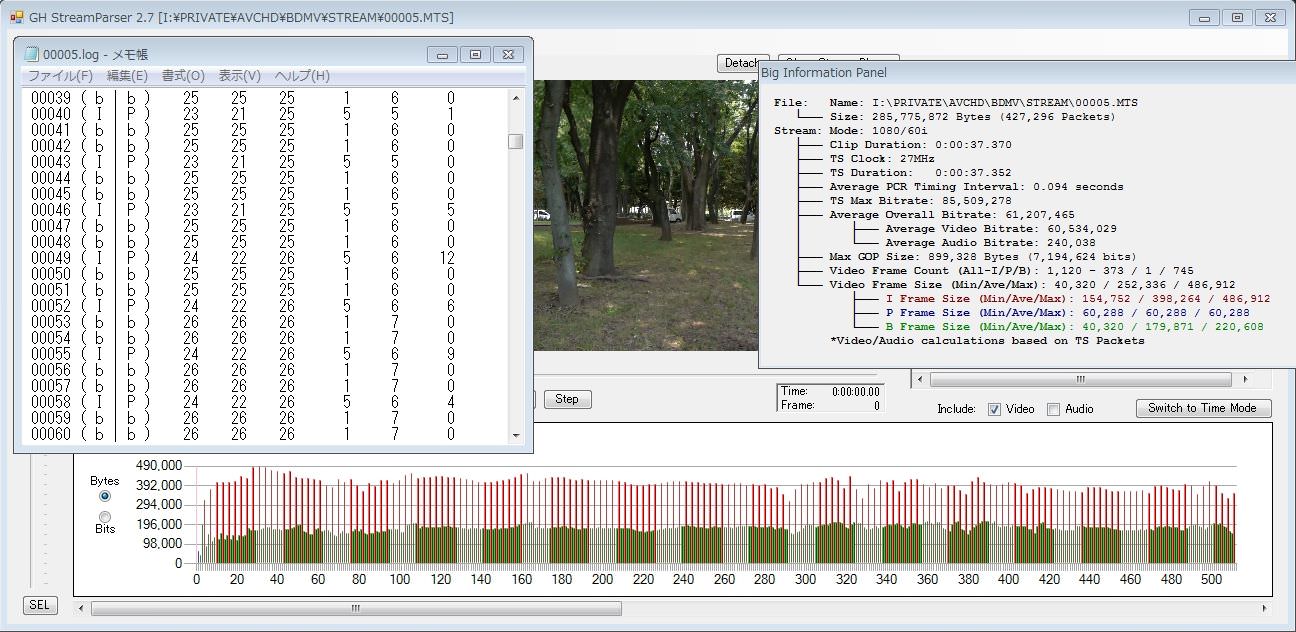Click the SEL button
The height and width of the screenshot is (632, 1296).
(x=39, y=605)
